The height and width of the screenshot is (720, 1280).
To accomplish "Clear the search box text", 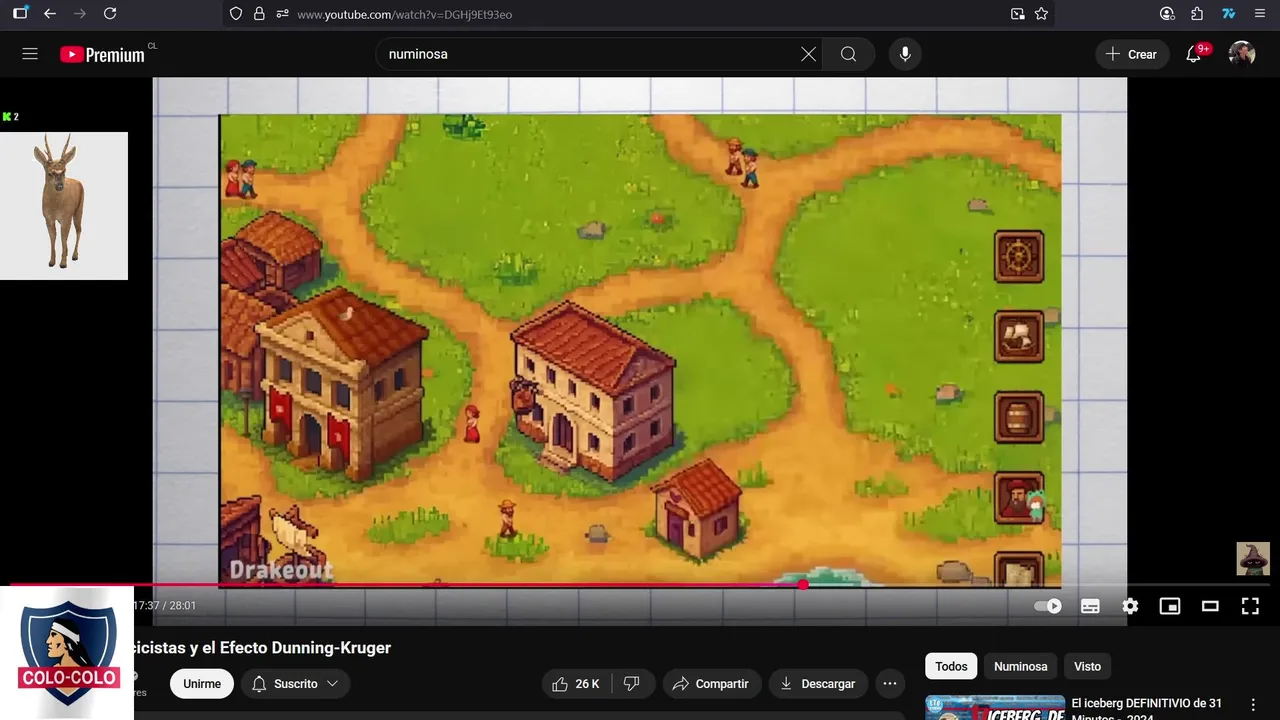I will tap(808, 54).
